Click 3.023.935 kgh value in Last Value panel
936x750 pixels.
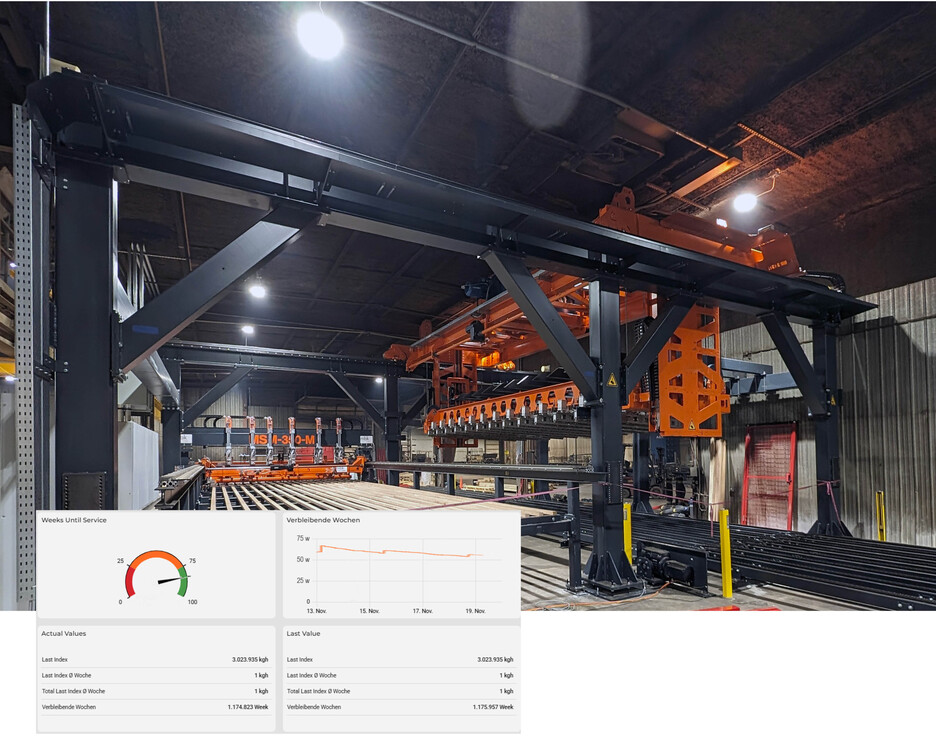495,660
